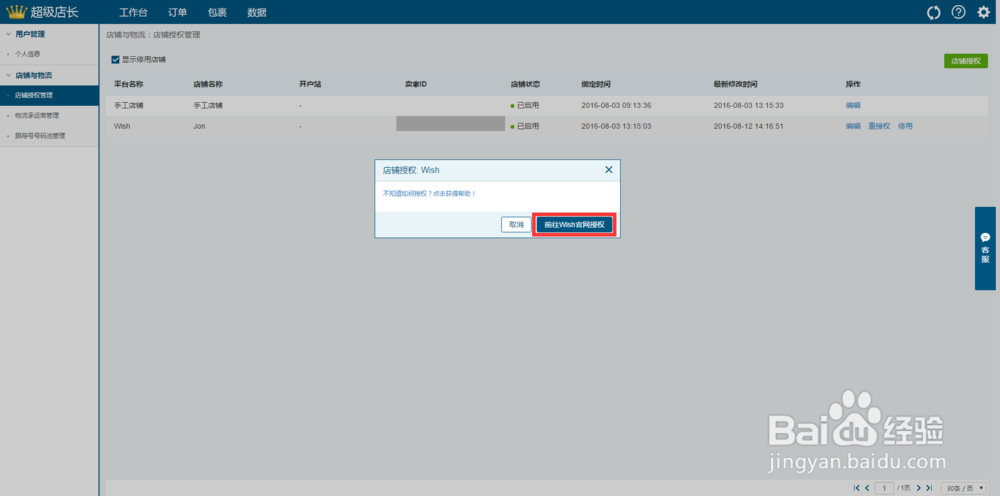Click the refresh sync icon in header
The image size is (1000, 496).
(934, 12)
